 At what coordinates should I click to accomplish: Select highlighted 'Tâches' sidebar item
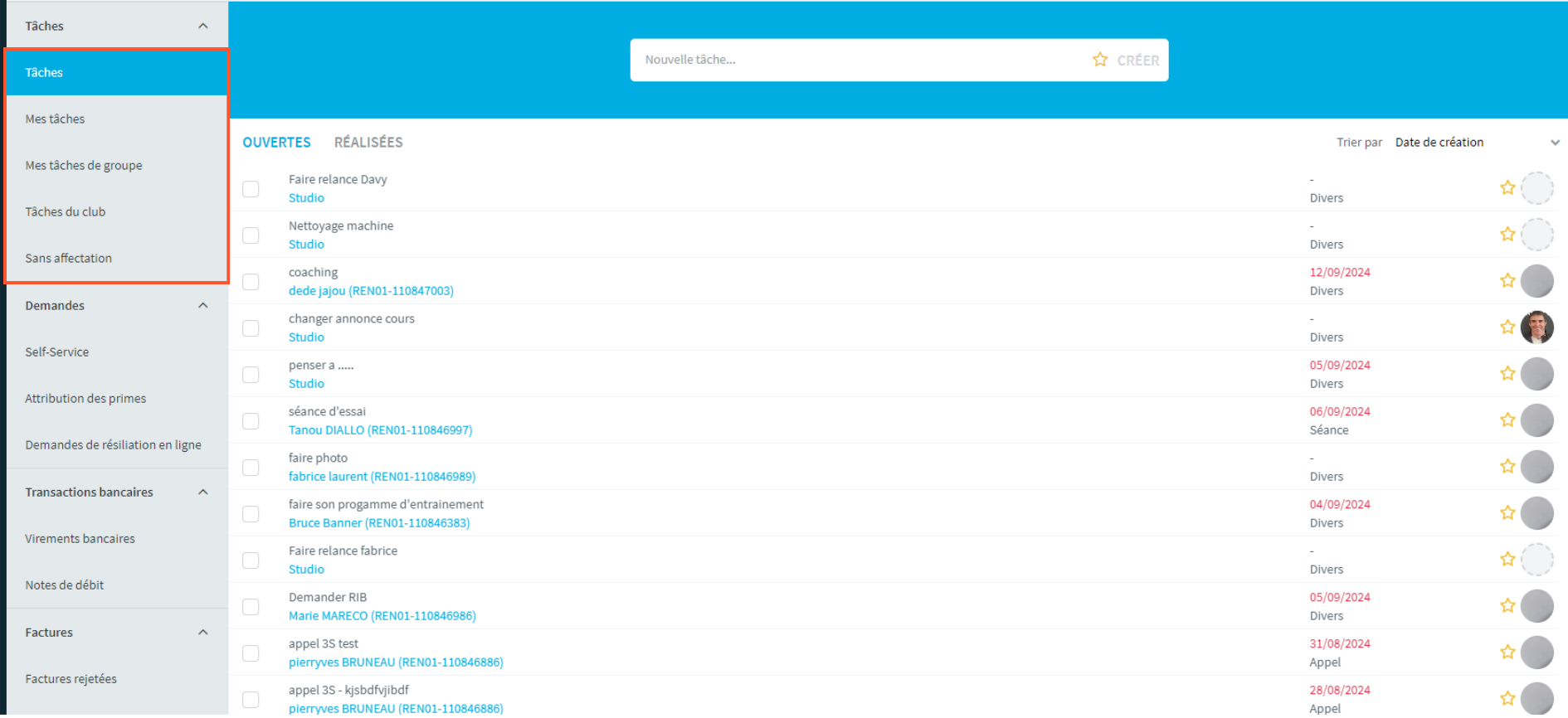(x=116, y=72)
